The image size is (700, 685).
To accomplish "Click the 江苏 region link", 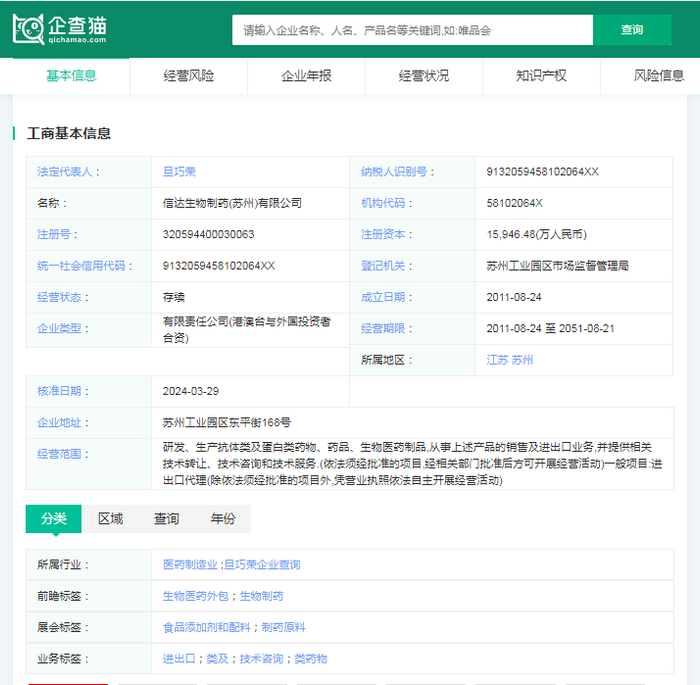I will point(497,360).
